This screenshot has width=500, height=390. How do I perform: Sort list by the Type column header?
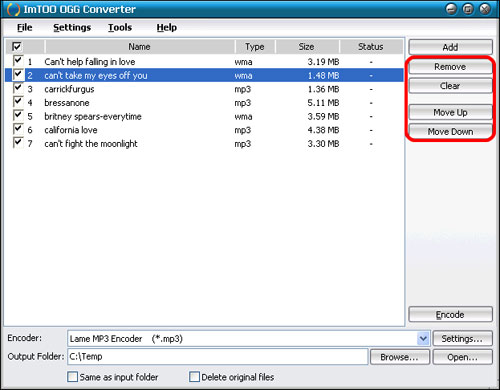pyautogui.click(x=255, y=47)
